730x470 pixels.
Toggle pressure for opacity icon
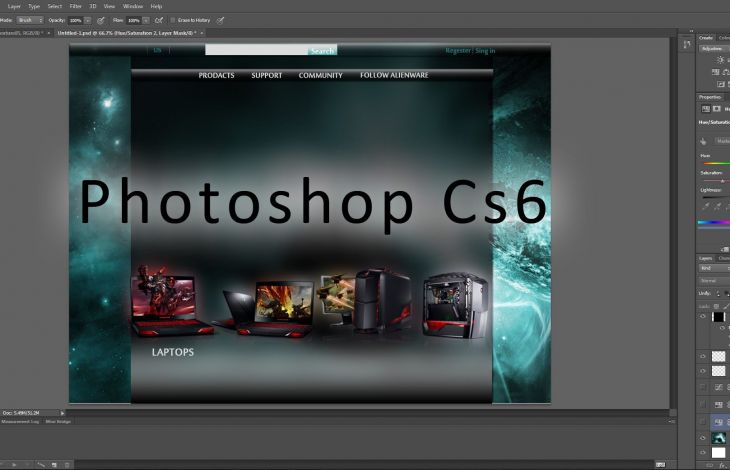101,20
